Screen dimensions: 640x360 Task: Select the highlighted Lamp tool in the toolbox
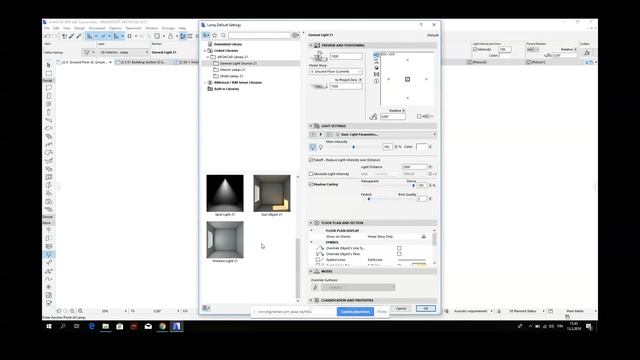49,254
